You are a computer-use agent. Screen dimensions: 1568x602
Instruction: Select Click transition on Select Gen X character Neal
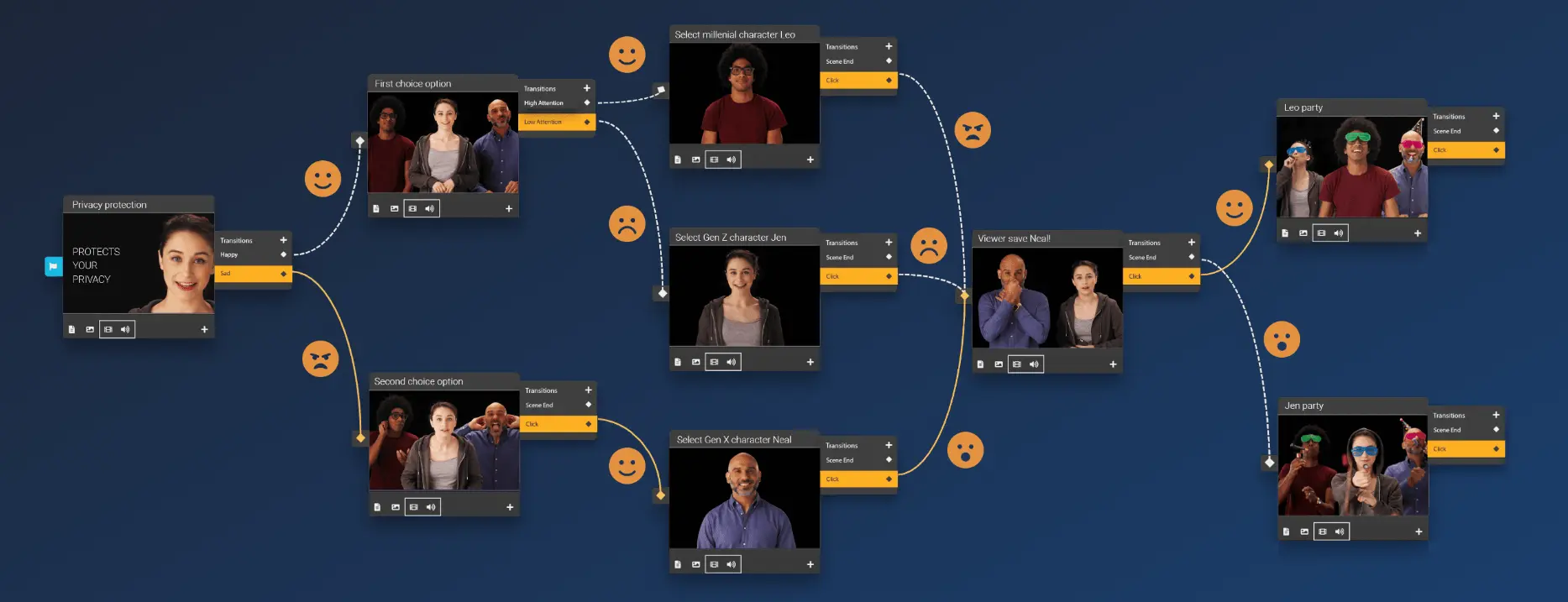click(x=858, y=479)
